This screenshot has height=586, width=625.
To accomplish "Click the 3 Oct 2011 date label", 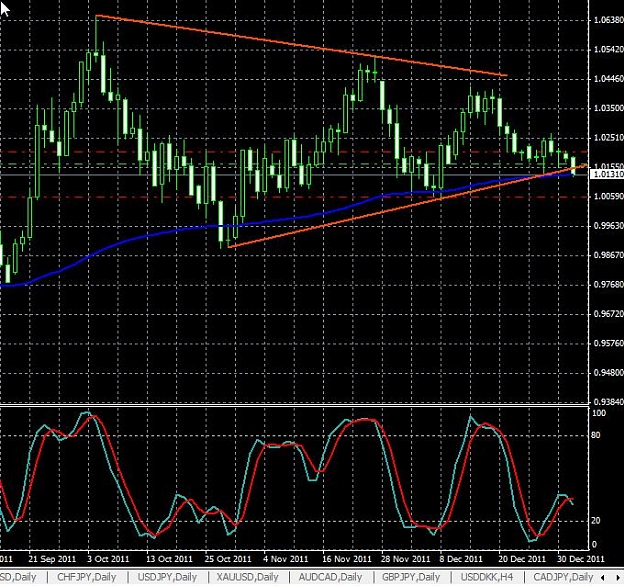I will tap(108, 558).
